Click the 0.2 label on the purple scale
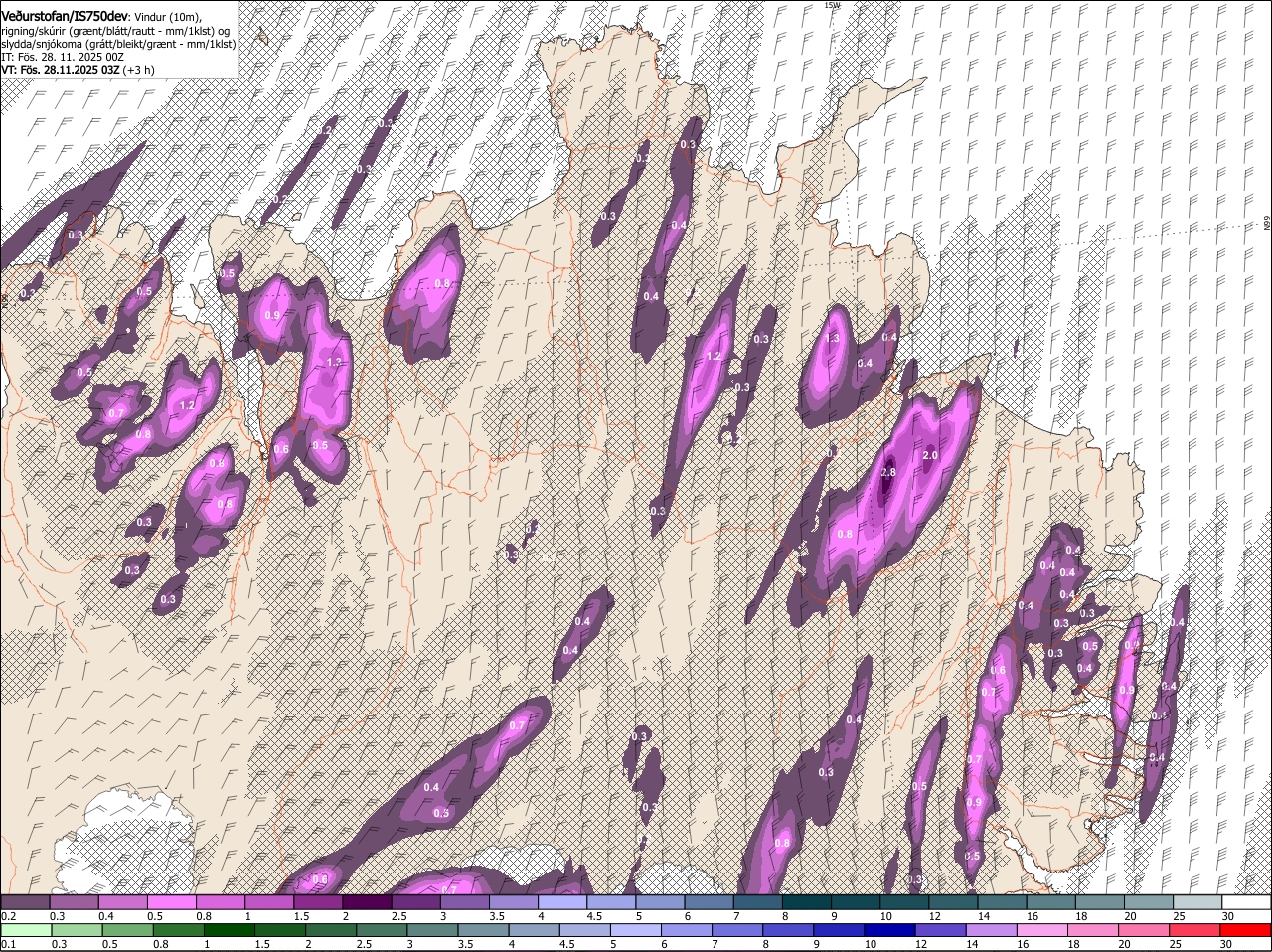 click(8, 916)
